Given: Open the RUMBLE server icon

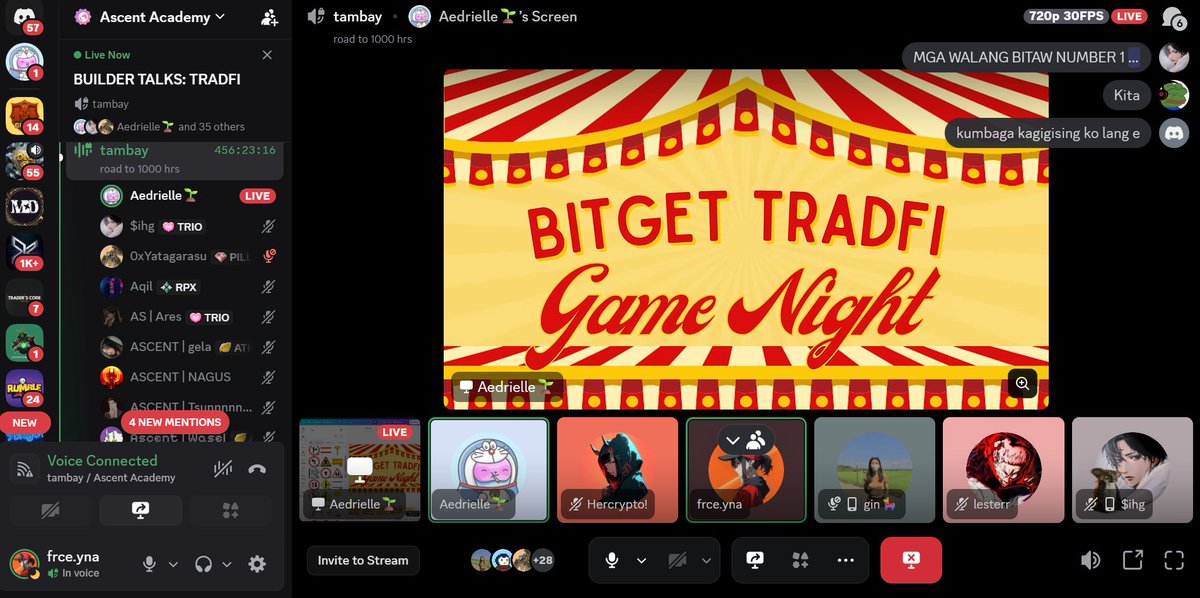Looking at the screenshot, I should 24,388.
